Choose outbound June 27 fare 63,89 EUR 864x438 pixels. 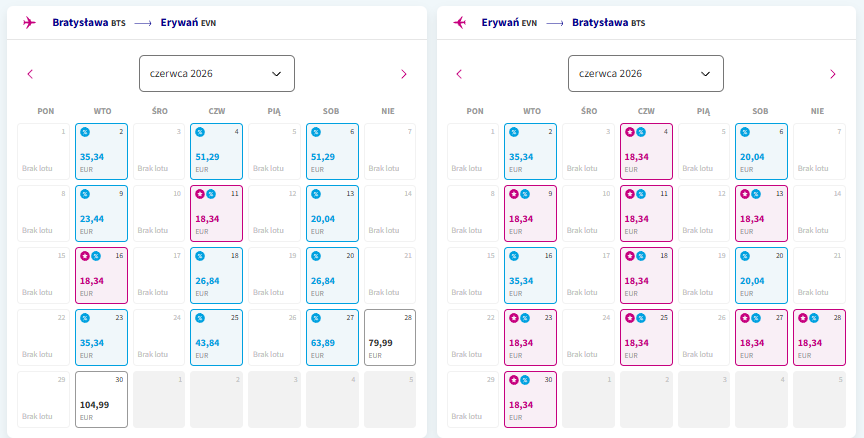[332, 338]
